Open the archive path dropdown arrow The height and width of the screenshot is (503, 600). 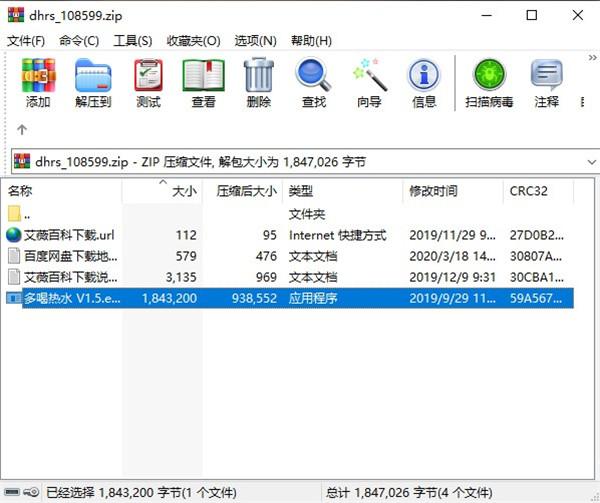tap(592, 162)
